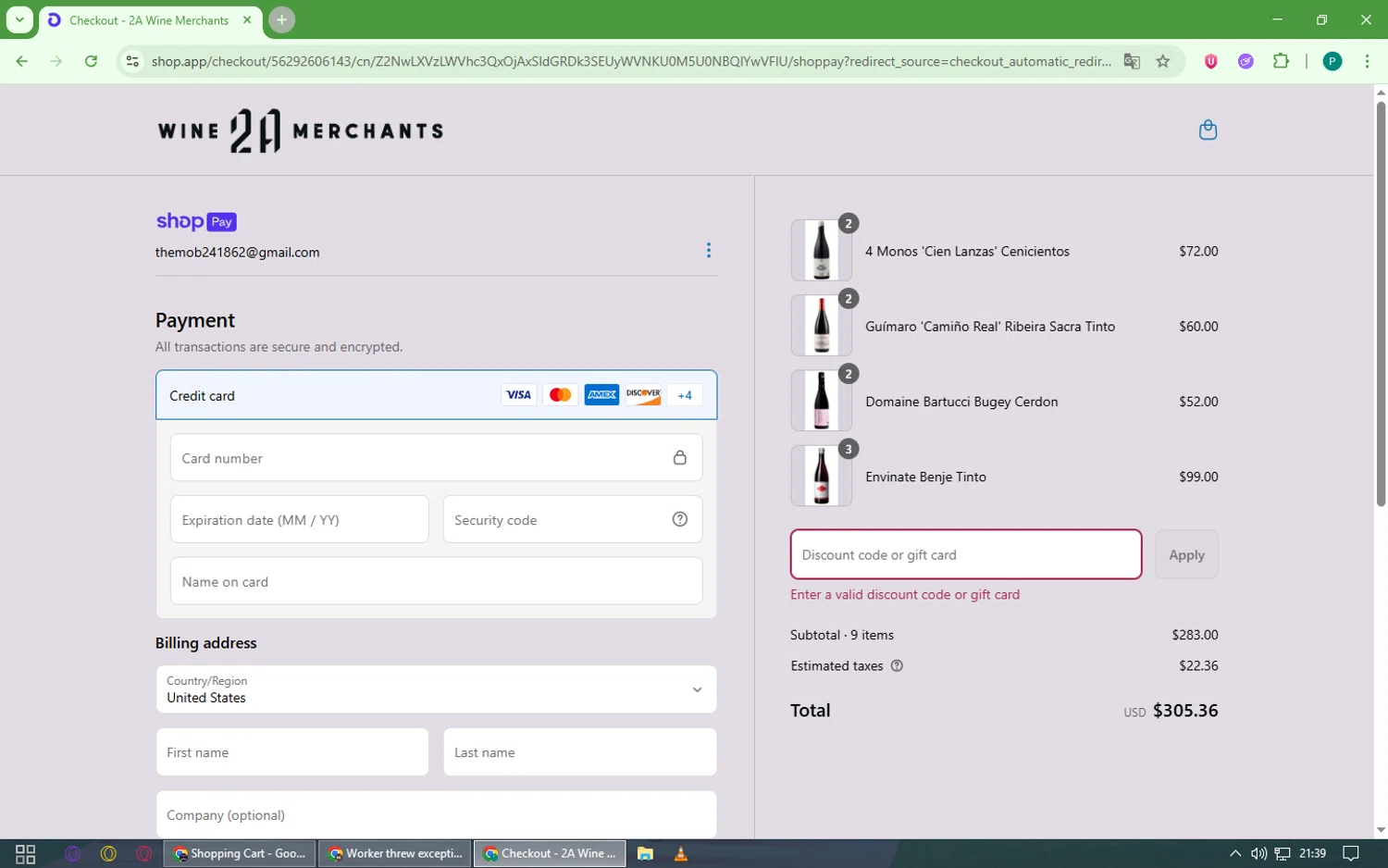Open File Explorer from the taskbar

coord(645,853)
